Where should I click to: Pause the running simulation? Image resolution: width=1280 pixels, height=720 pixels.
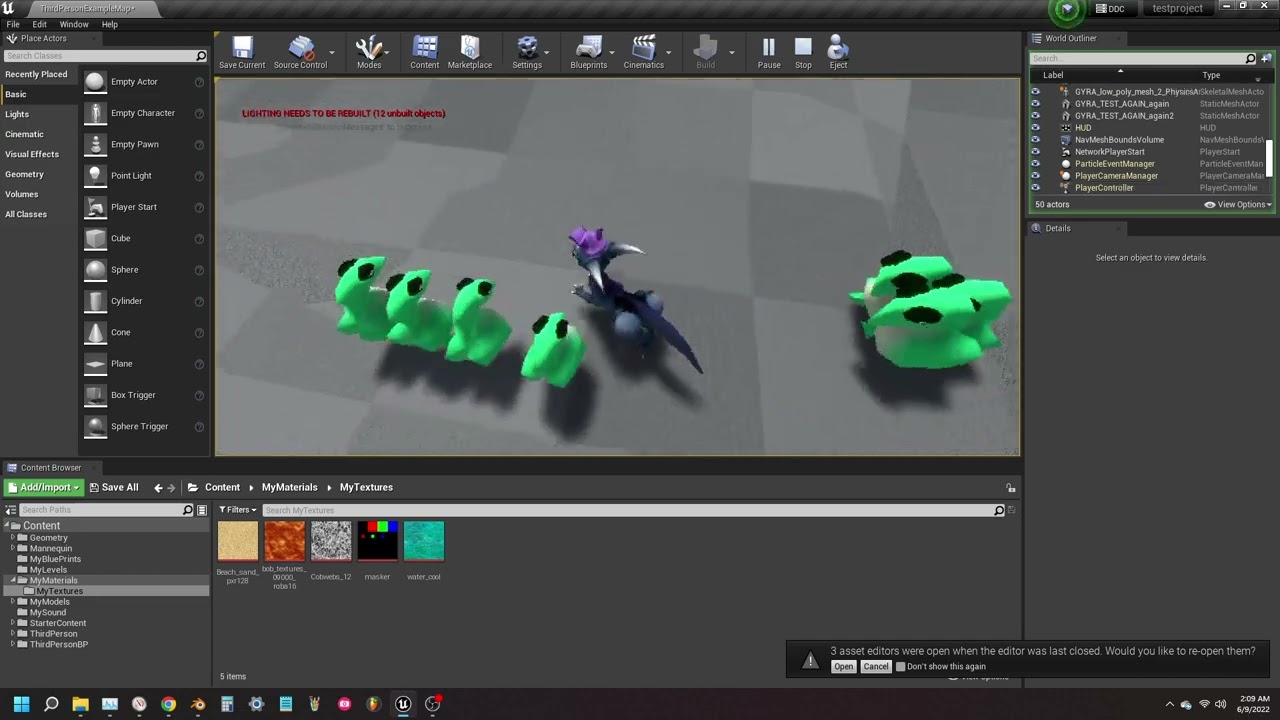(x=769, y=52)
